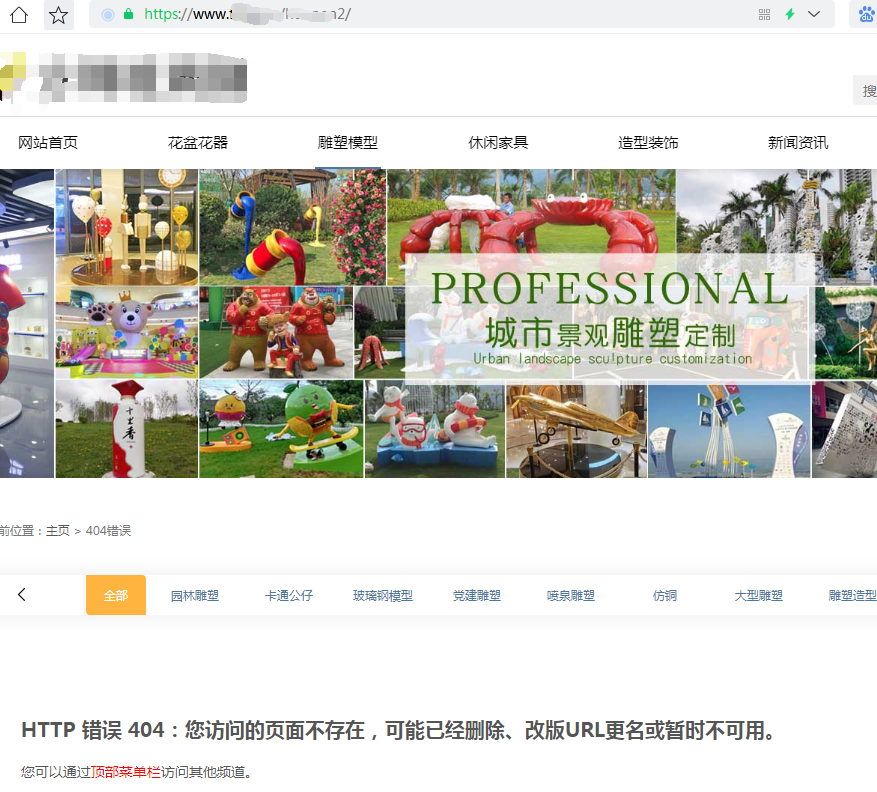The image size is (877, 792).
Task: Click the bear cartoon sculptures image
Action: coord(276,332)
